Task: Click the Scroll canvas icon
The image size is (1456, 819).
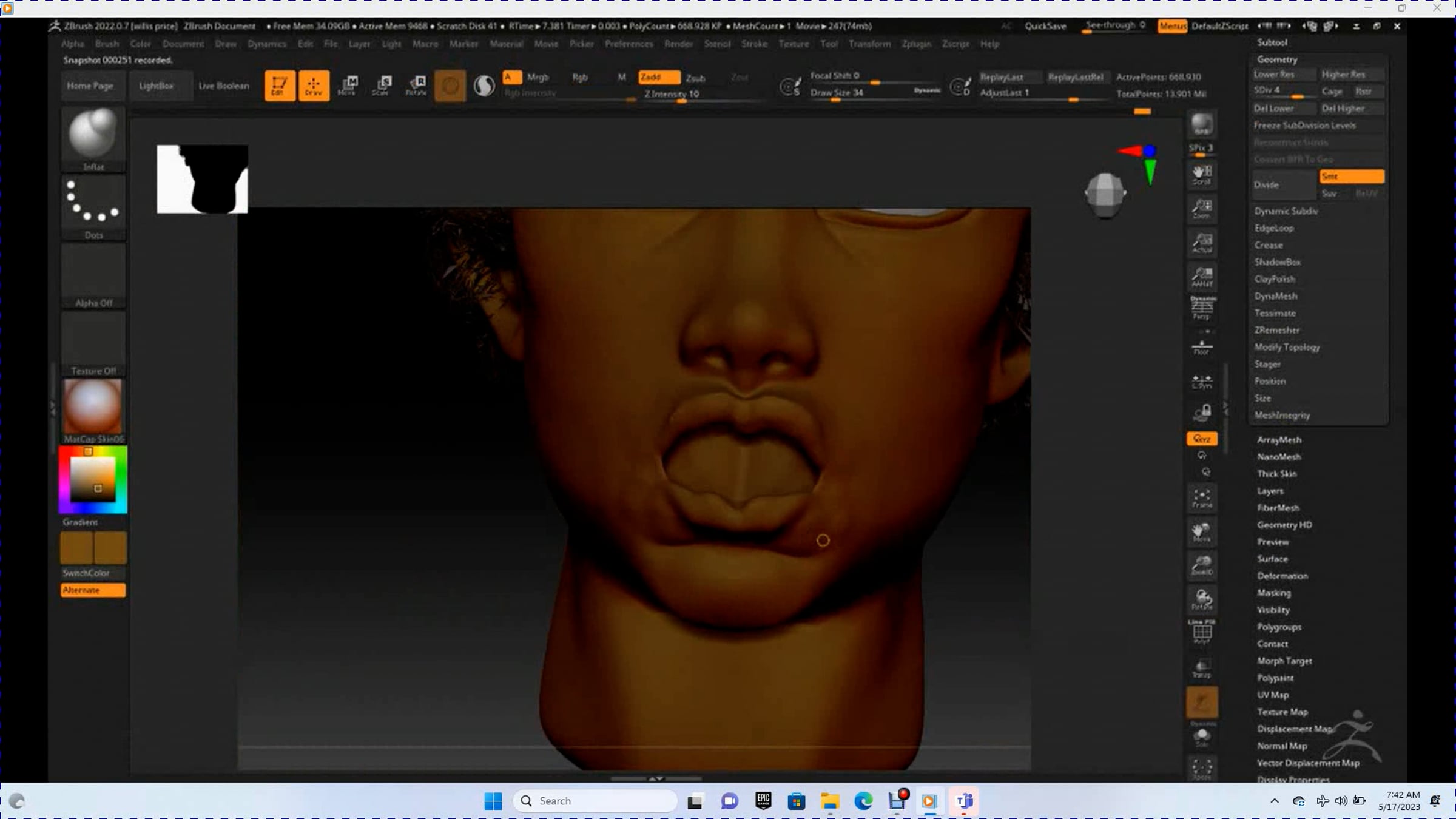Action: 1201,175
